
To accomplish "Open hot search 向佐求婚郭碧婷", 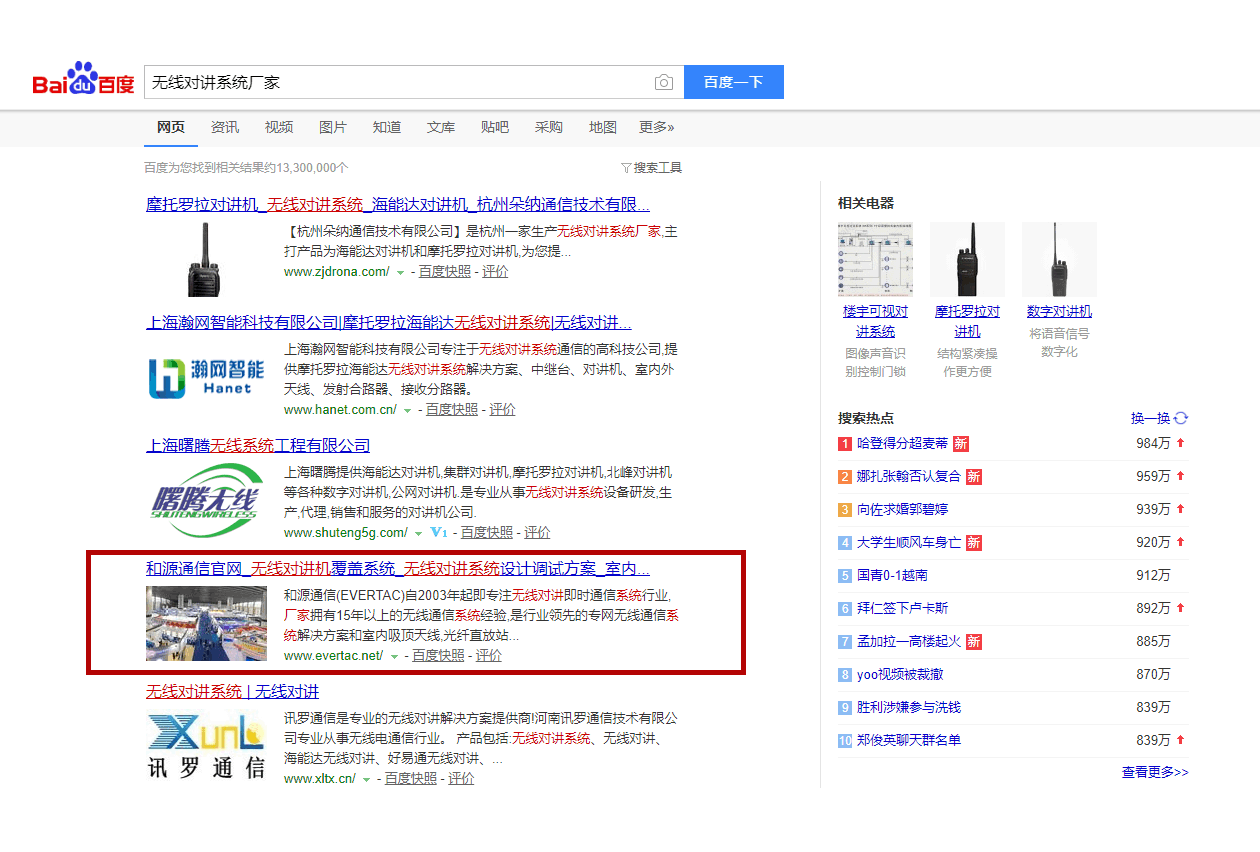I will point(902,509).
